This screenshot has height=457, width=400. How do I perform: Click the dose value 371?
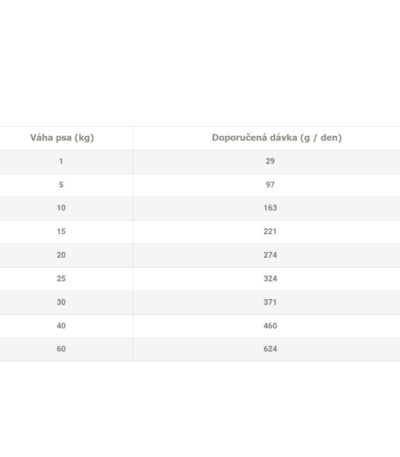[x=270, y=302]
